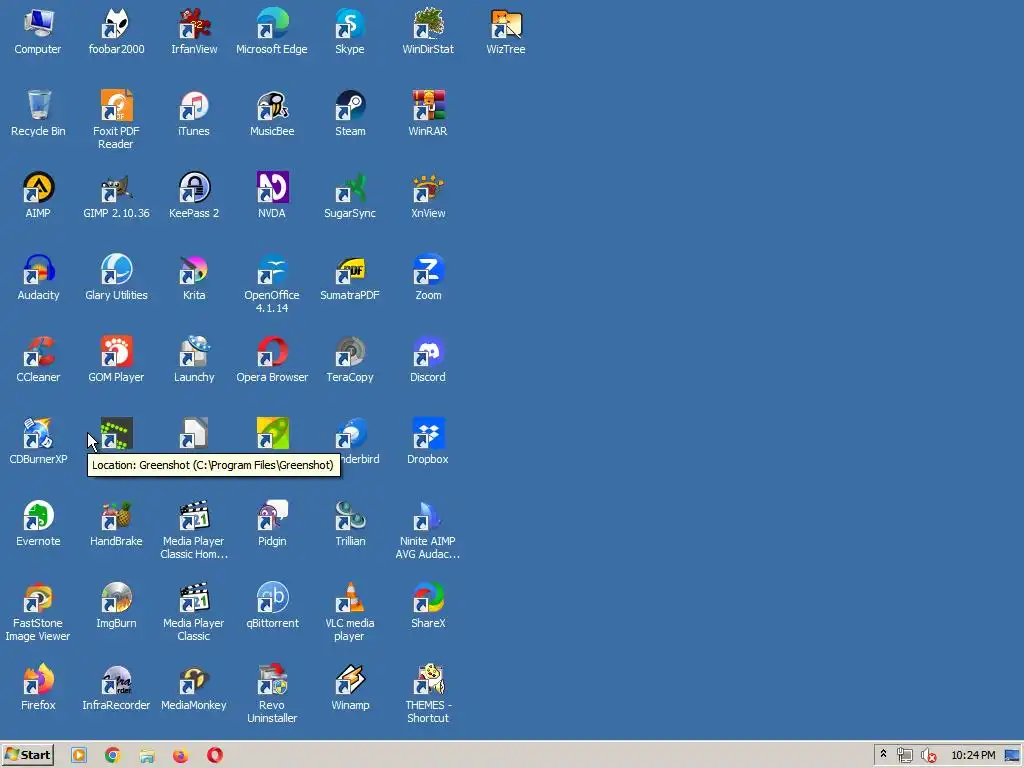The image size is (1024, 768).
Task: Show hidden system tray icons
Action: tap(884, 754)
